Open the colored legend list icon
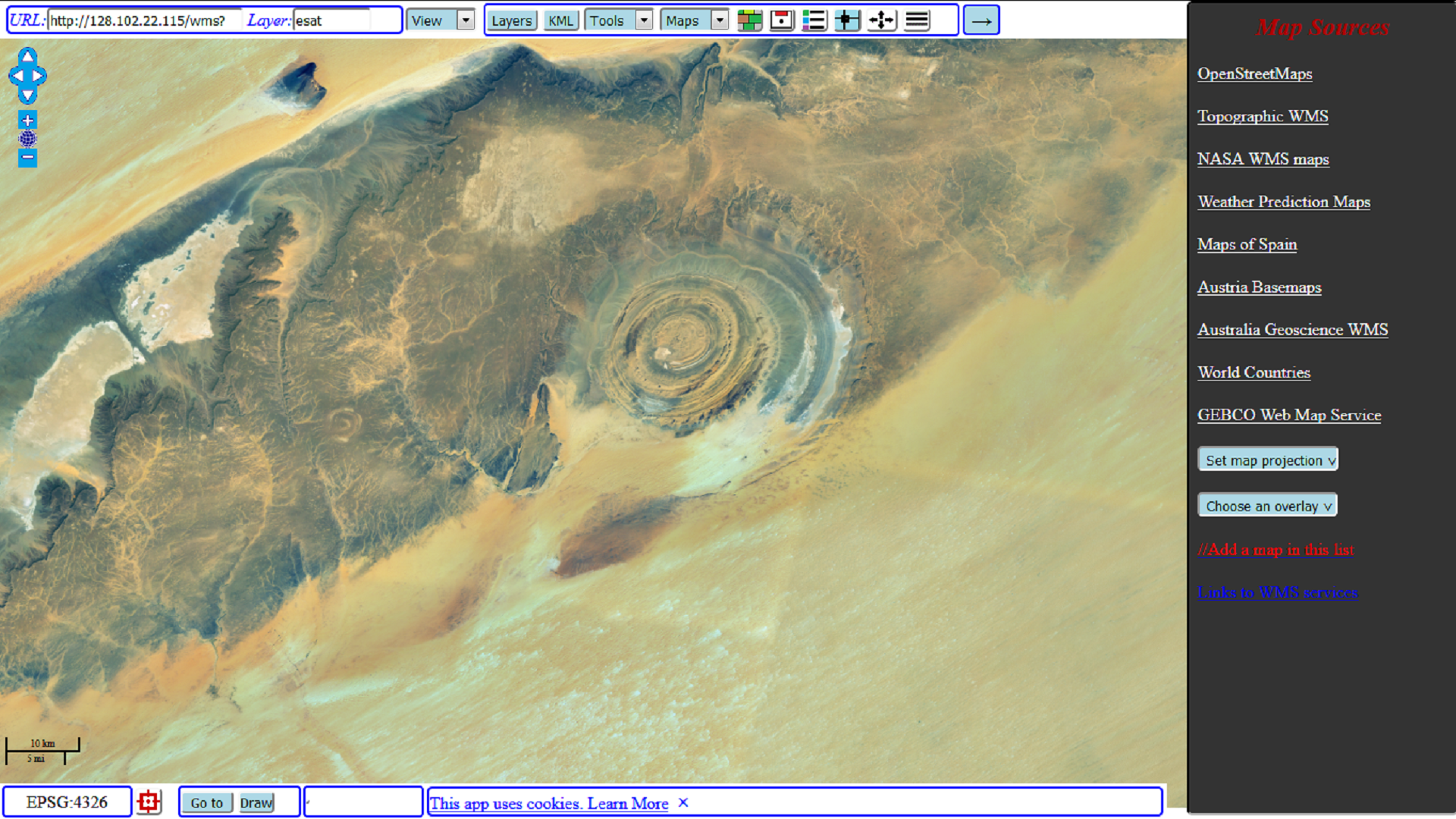 coord(814,20)
